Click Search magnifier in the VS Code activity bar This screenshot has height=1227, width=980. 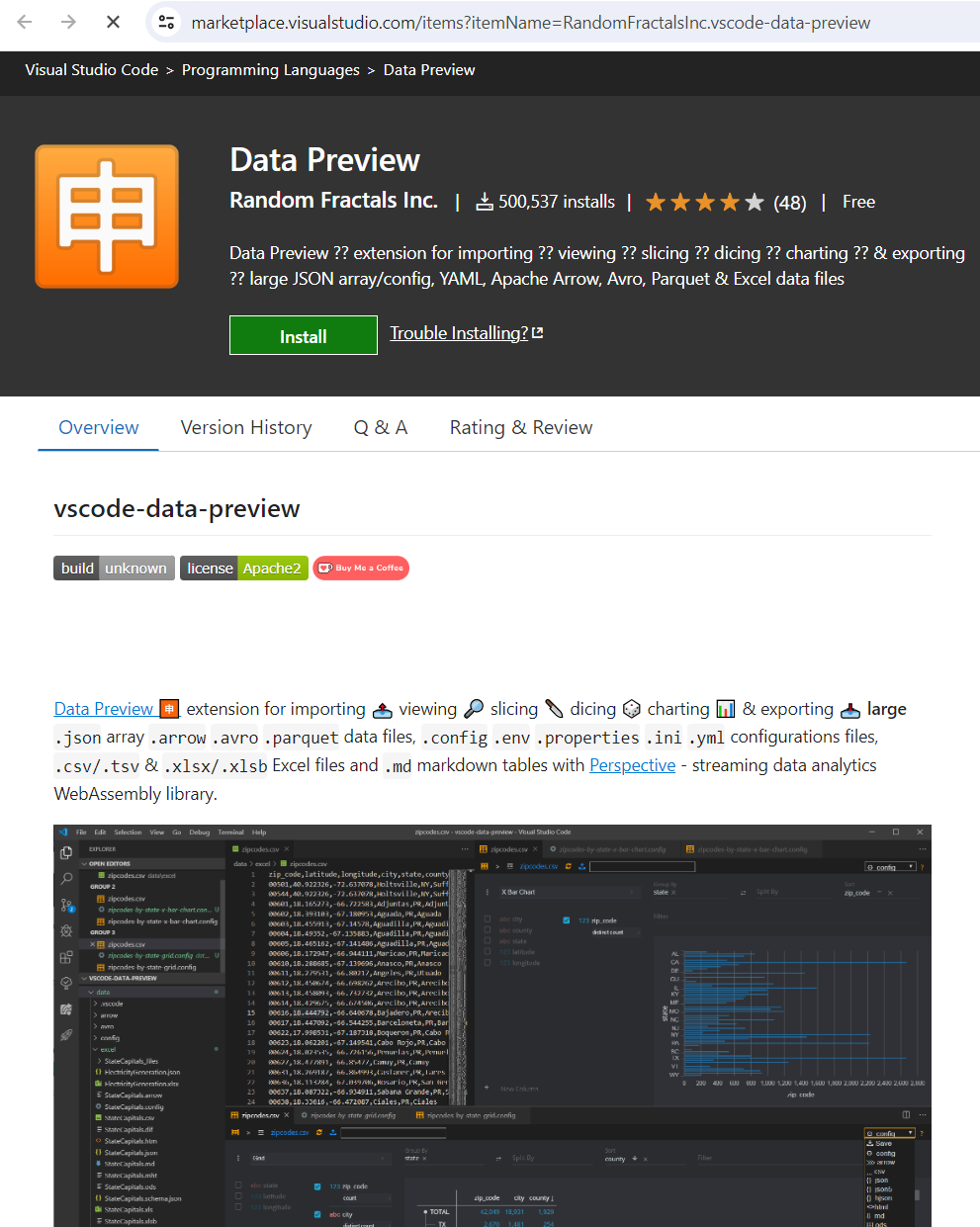point(66,878)
